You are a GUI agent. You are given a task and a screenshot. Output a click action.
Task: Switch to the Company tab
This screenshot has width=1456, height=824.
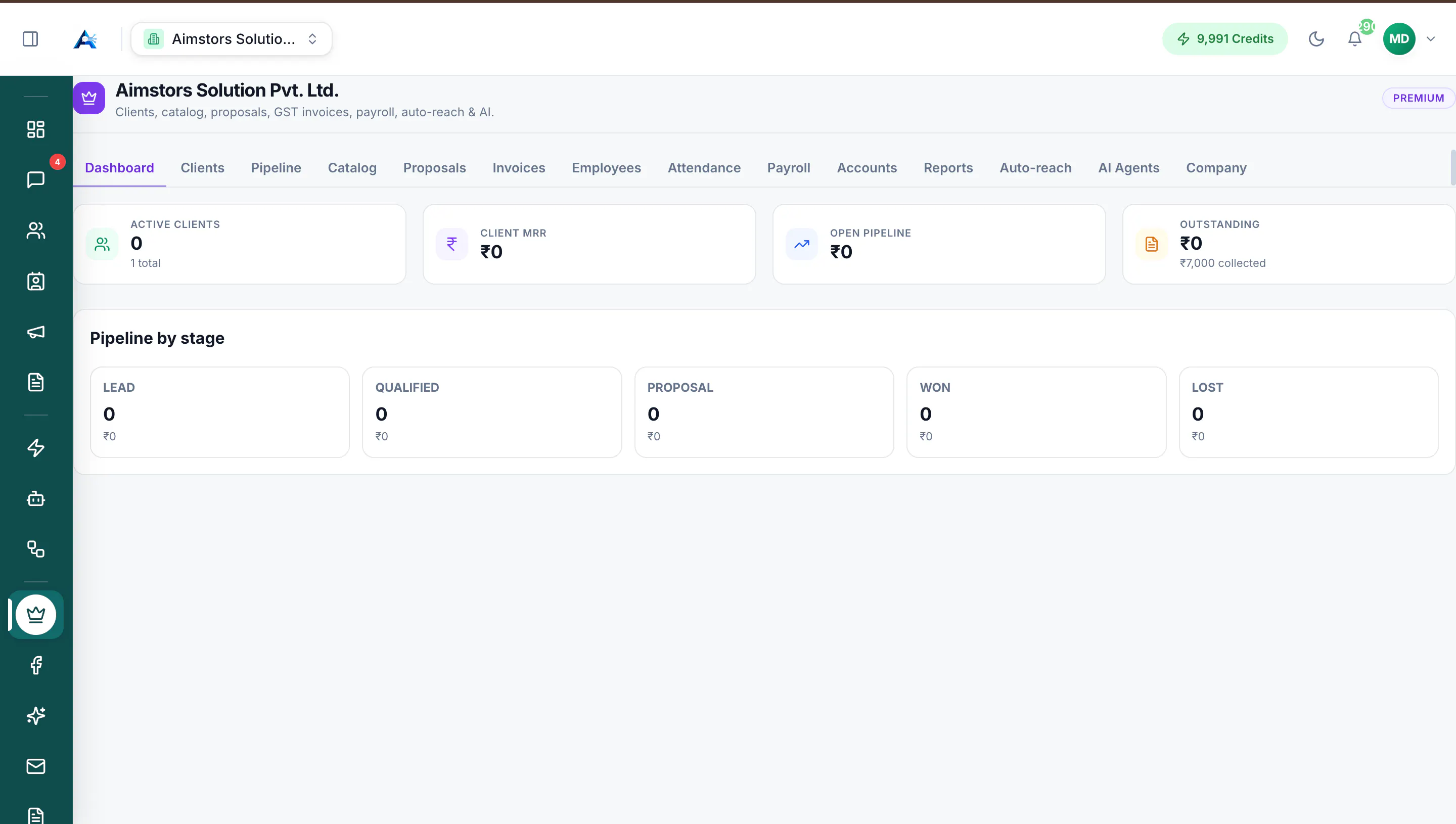click(1217, 168)
